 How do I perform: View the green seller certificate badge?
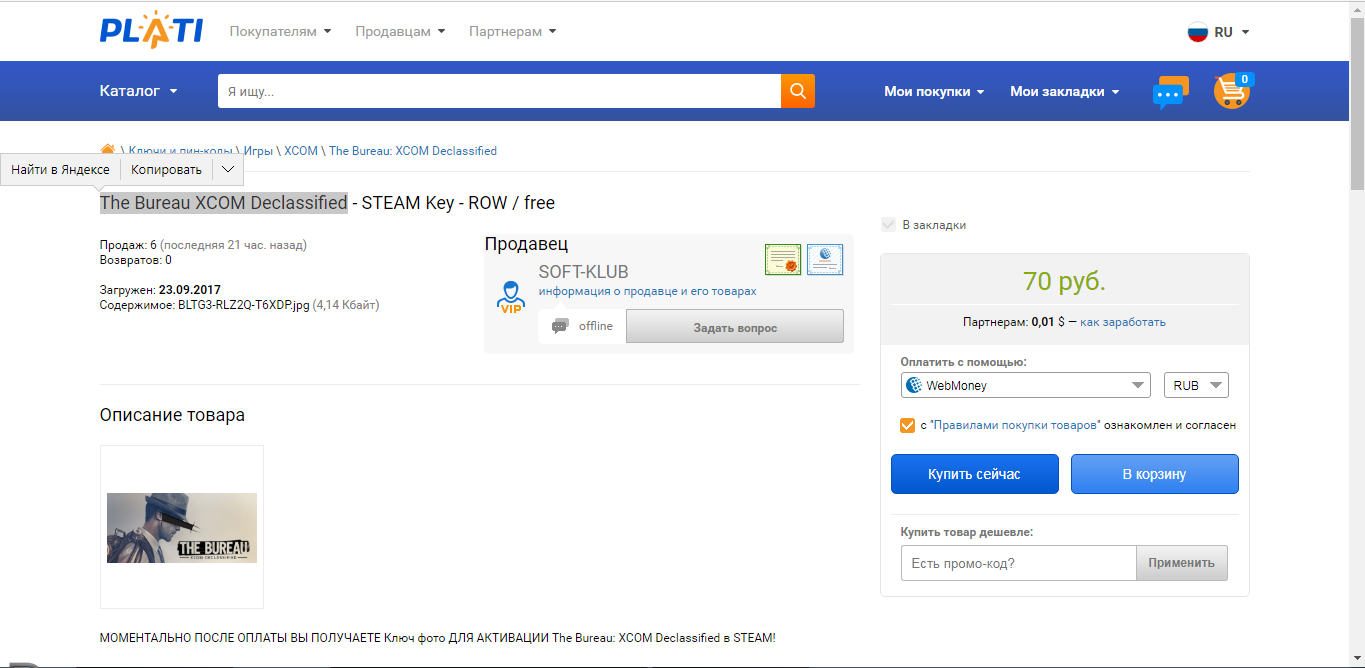click(783, 260)
